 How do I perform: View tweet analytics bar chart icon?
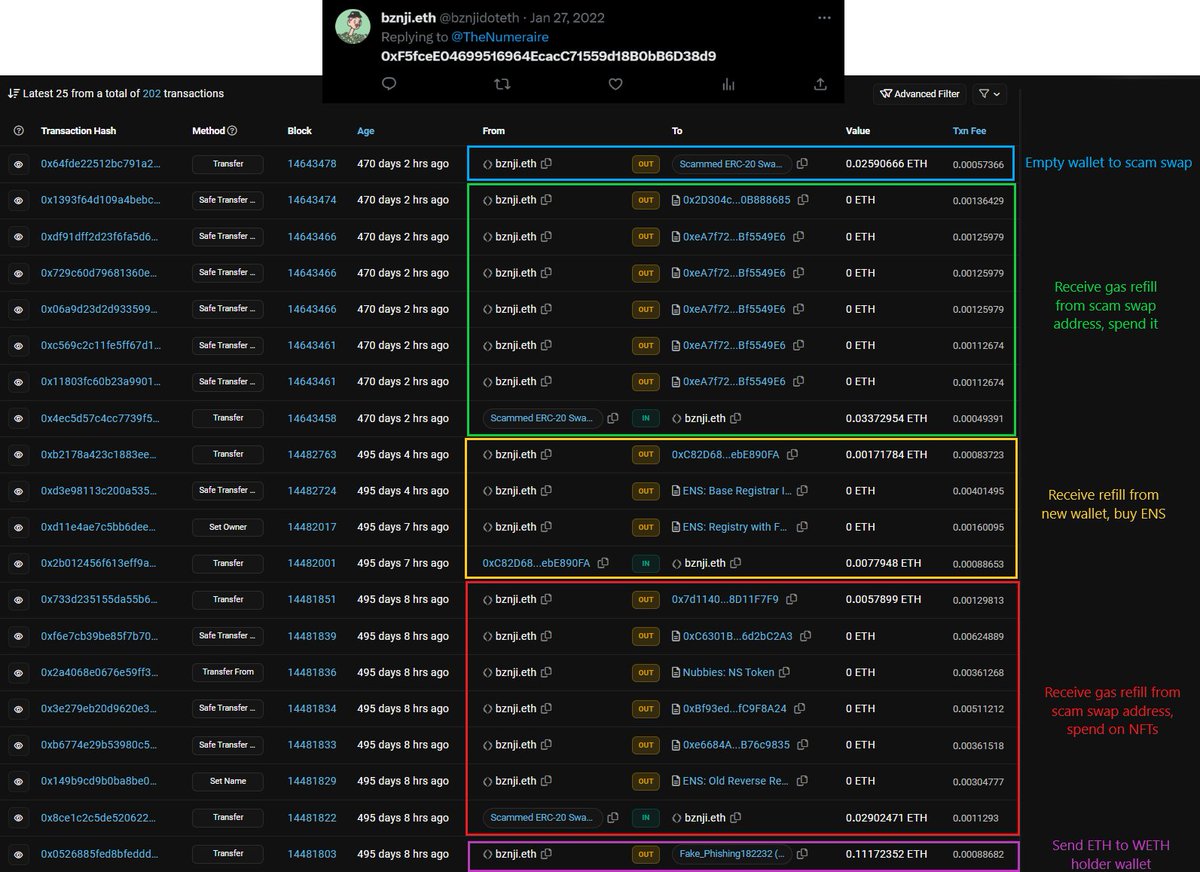tap(728, 85)
